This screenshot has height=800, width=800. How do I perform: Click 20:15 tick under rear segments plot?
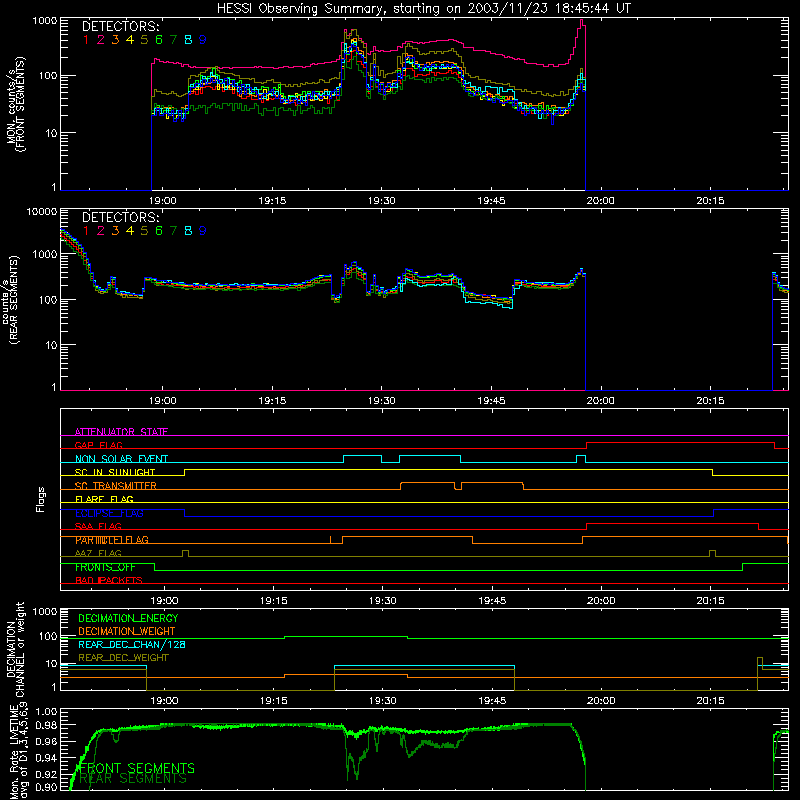[710, 401]
